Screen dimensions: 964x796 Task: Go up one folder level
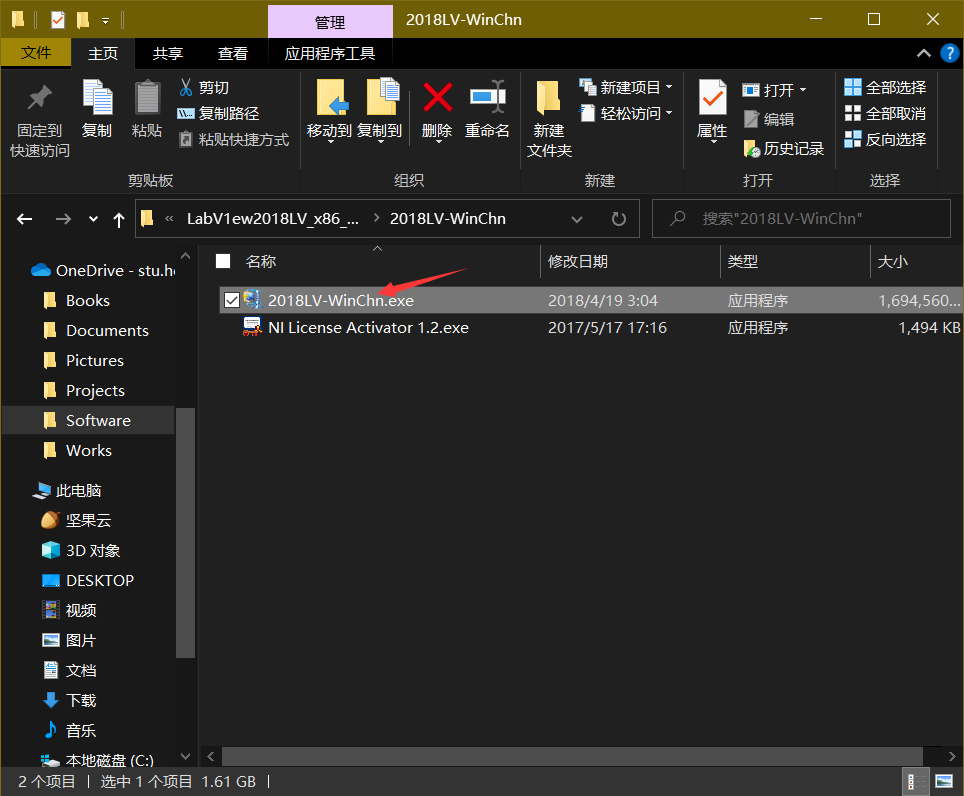[119, 219]
